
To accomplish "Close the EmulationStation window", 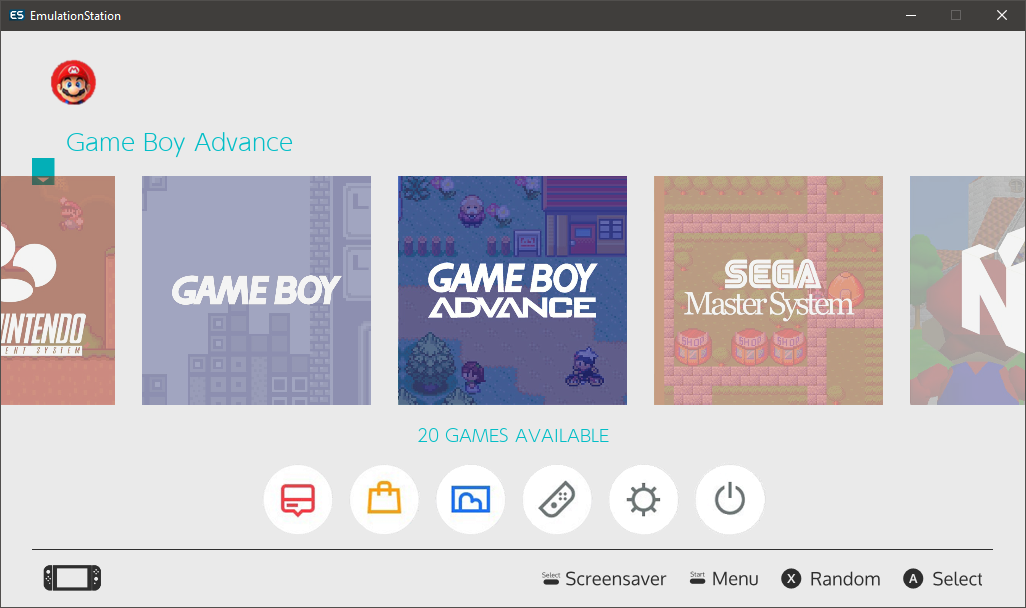I will tap(1002, 15).
